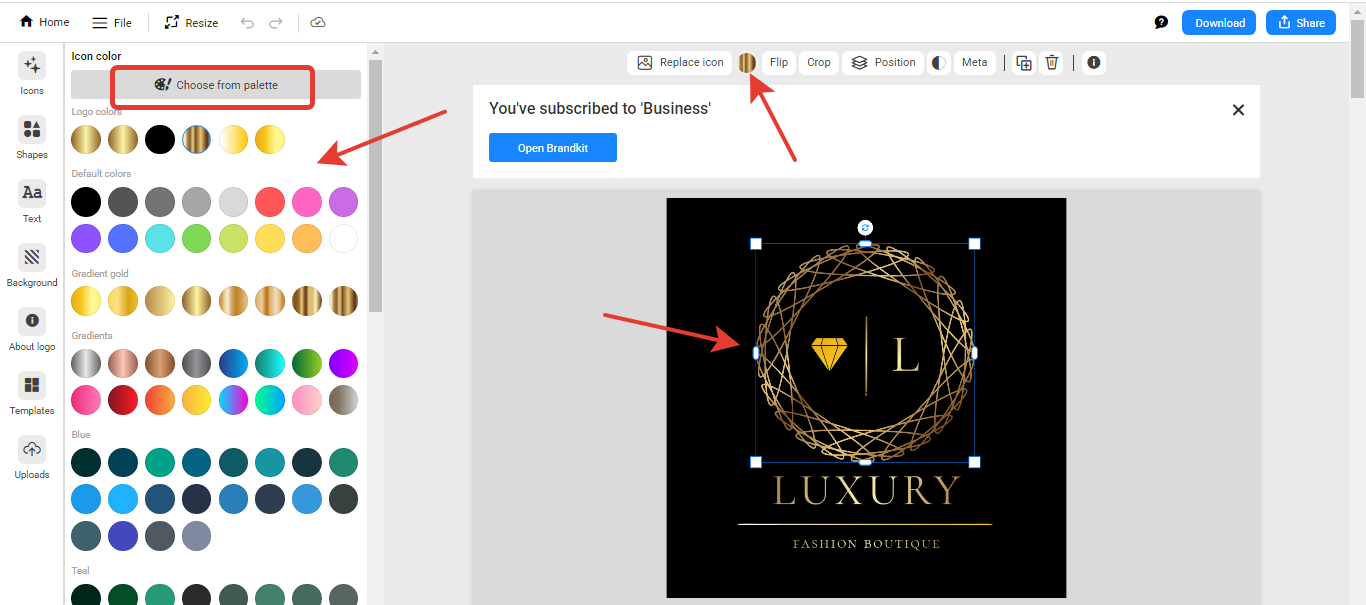Open the Background panel
Screen dimensions: 1366x605
click(32, 266)
